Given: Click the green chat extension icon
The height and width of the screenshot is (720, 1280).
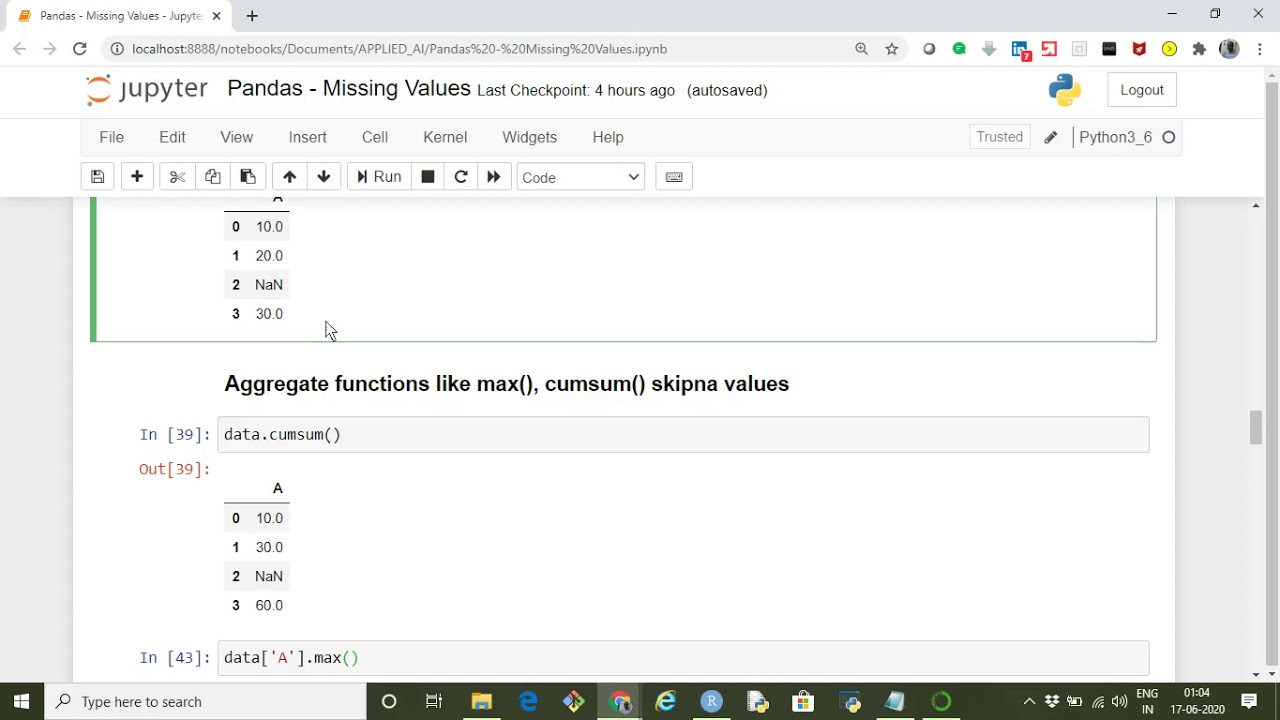Looking at the screenshot, I should pos(959,48).
